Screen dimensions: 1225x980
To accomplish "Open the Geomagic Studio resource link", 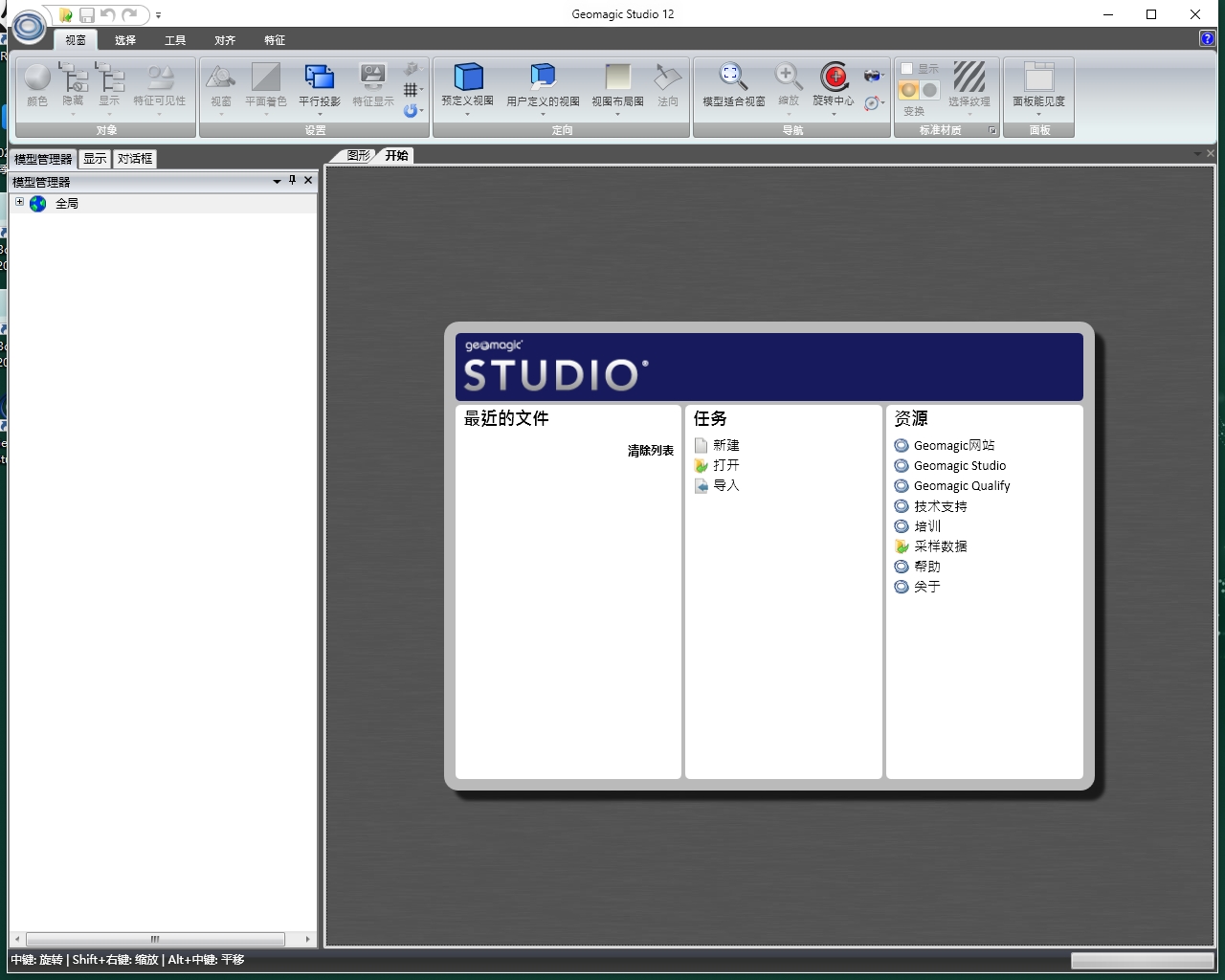I will point(960,465).
